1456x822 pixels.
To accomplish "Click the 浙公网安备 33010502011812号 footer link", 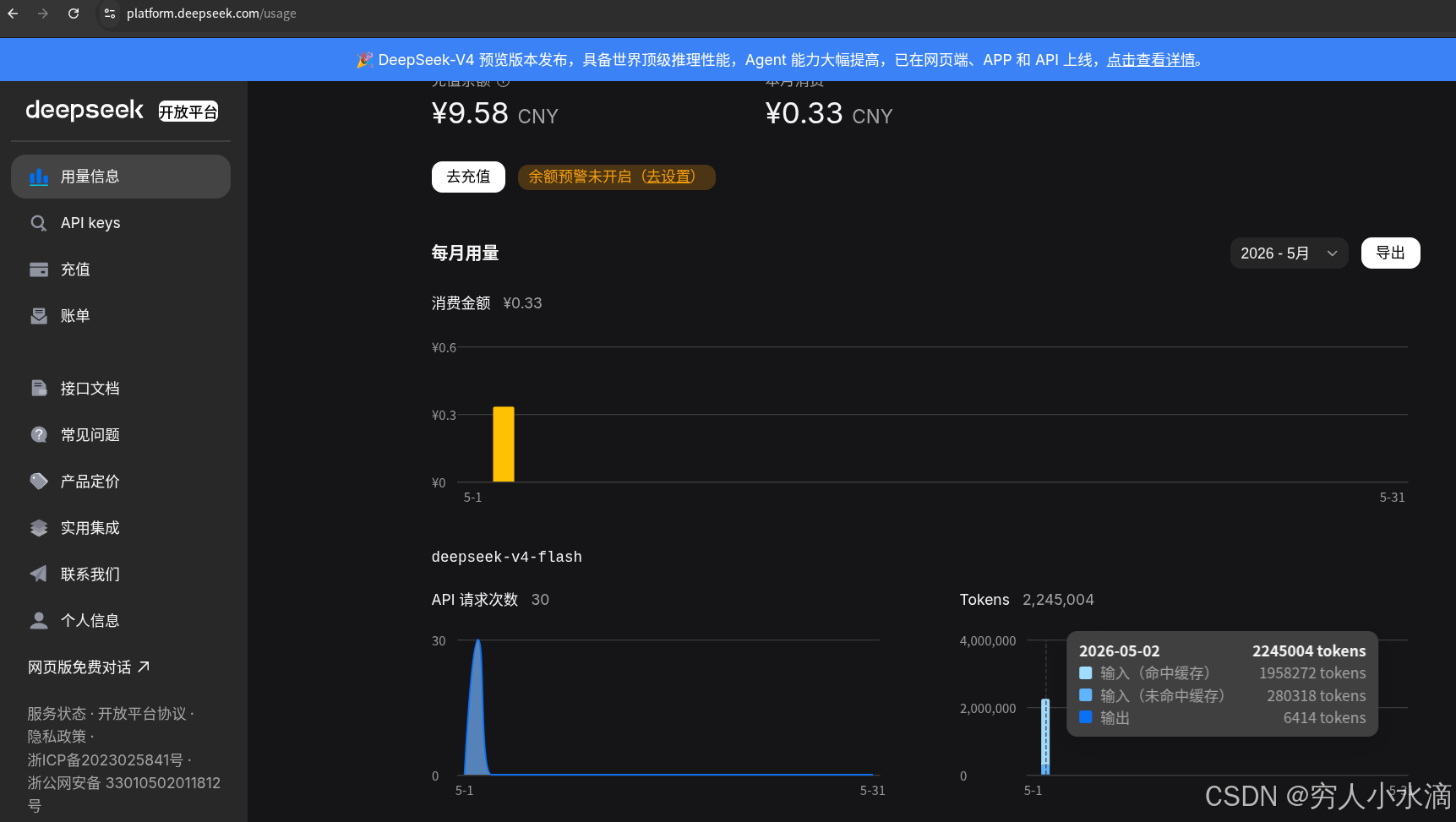I will tap(124, 794).
